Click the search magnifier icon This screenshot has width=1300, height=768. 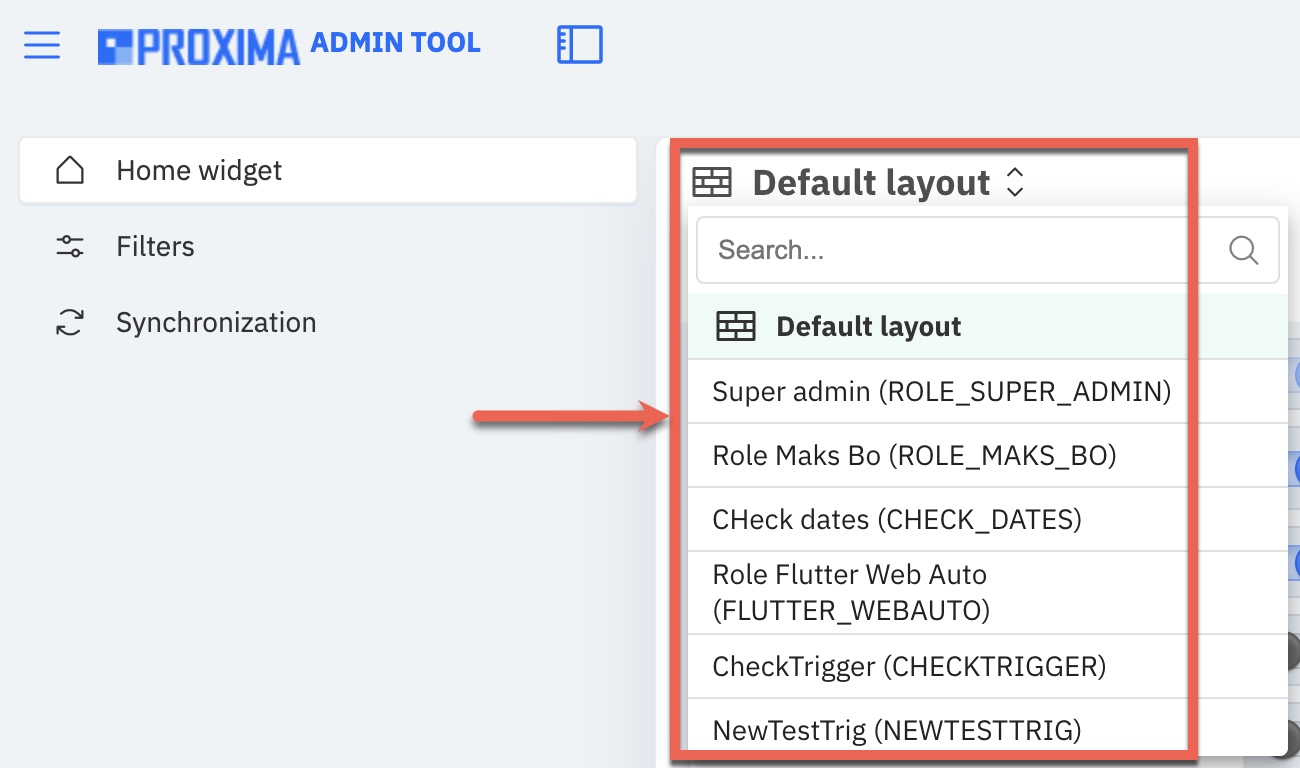(x=1243, y=250)
